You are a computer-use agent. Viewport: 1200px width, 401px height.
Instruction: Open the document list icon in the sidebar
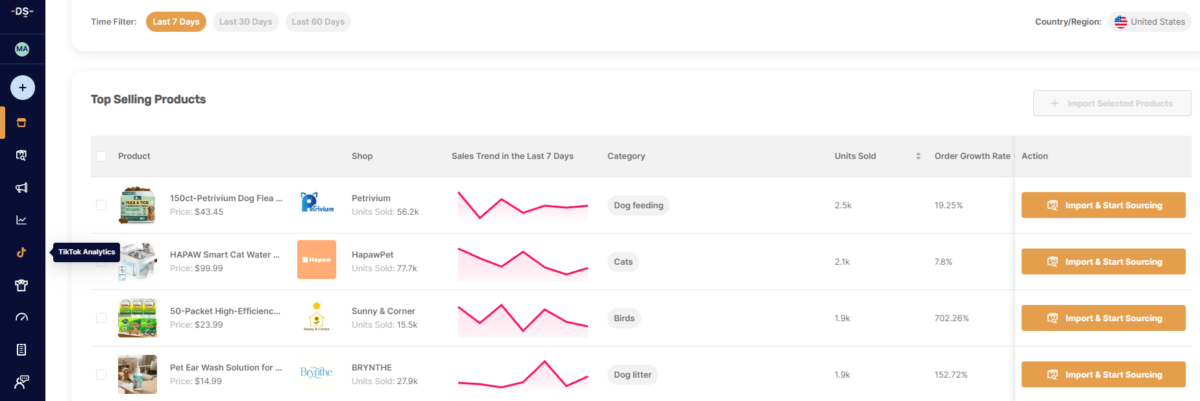coord(22,349)
